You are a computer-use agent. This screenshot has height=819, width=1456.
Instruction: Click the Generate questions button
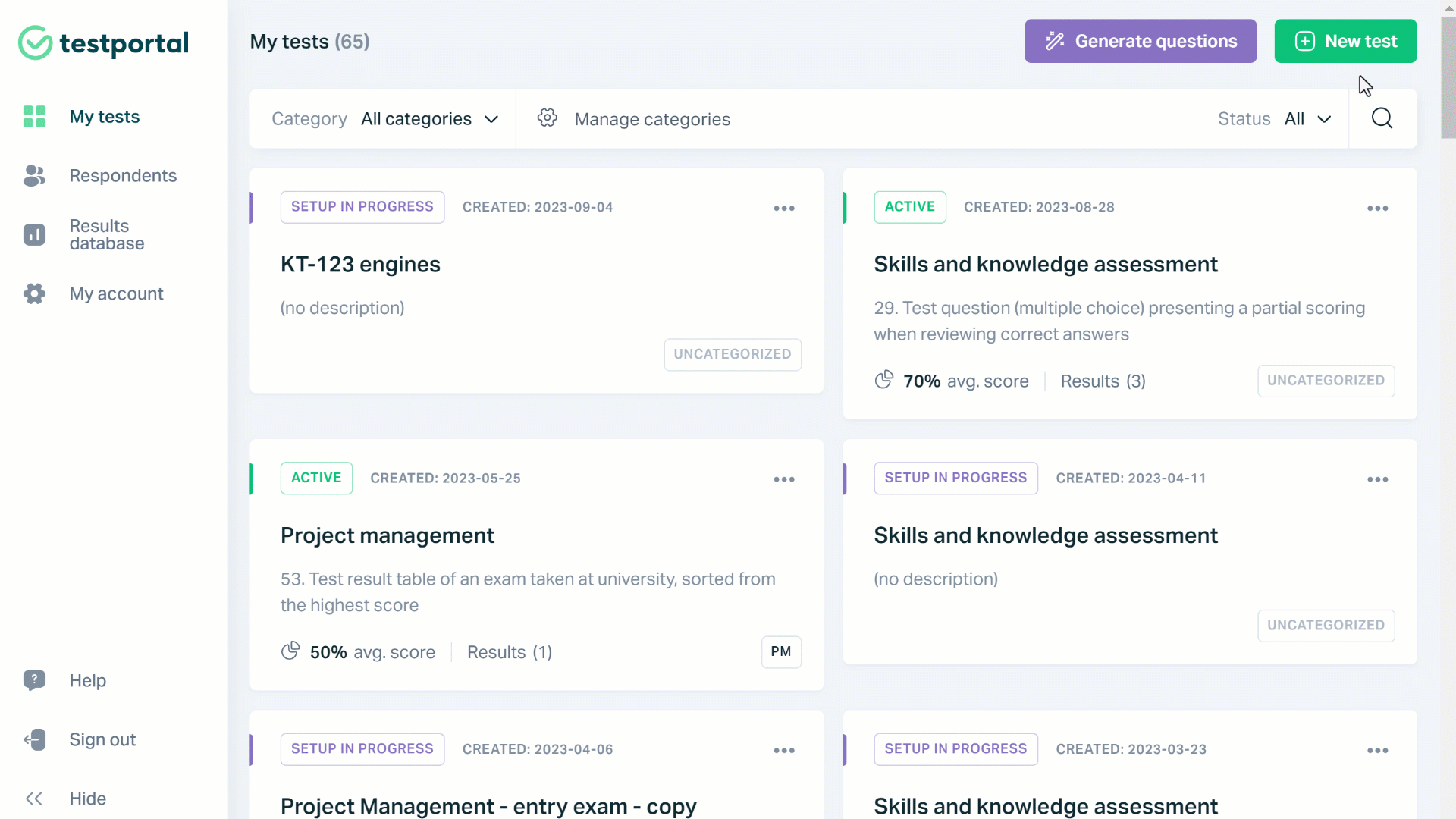coord(1140,41)
